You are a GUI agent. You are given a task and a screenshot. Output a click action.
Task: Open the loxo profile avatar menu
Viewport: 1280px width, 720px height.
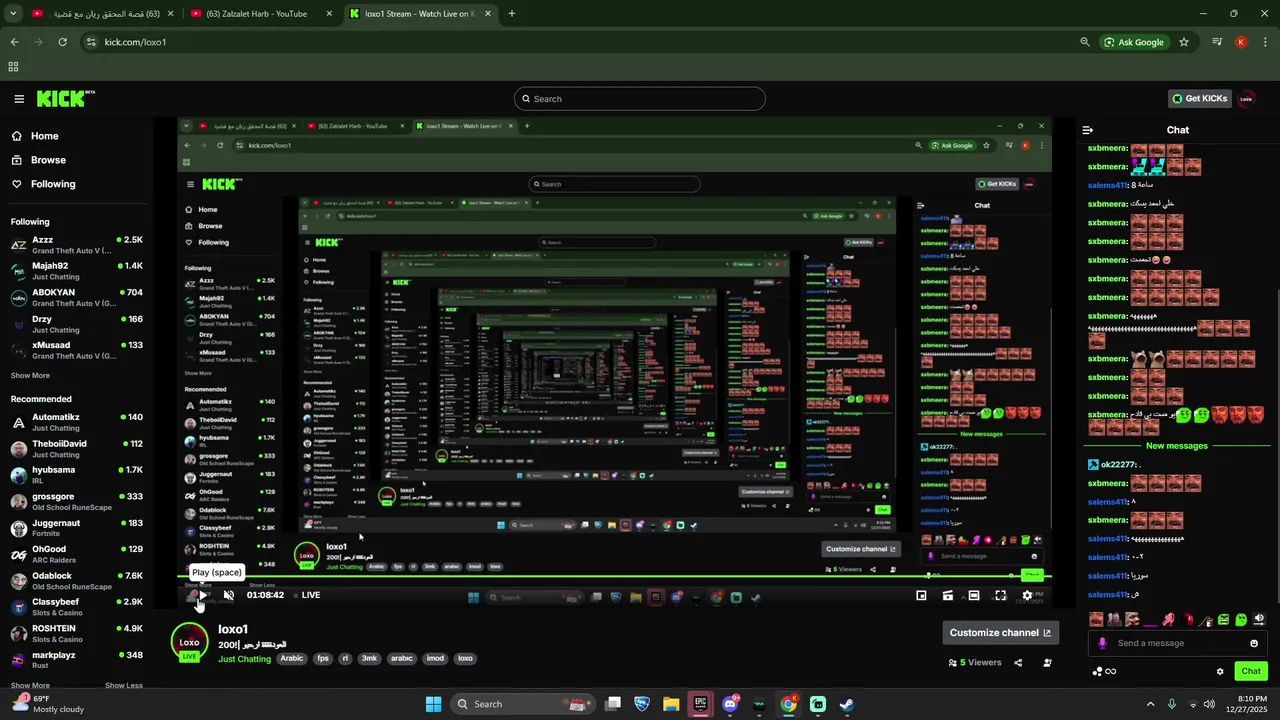[x=1247, y=99]
